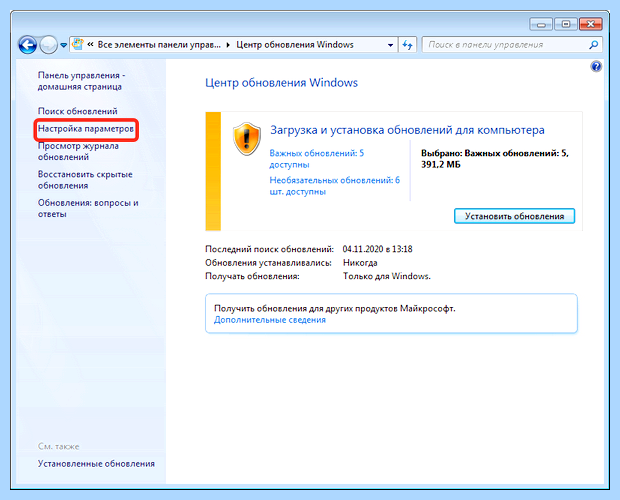This screenshot has width=620, height=500.
Task: Click the date 04.11.2020 в 13:18
Action: point(377,249)
